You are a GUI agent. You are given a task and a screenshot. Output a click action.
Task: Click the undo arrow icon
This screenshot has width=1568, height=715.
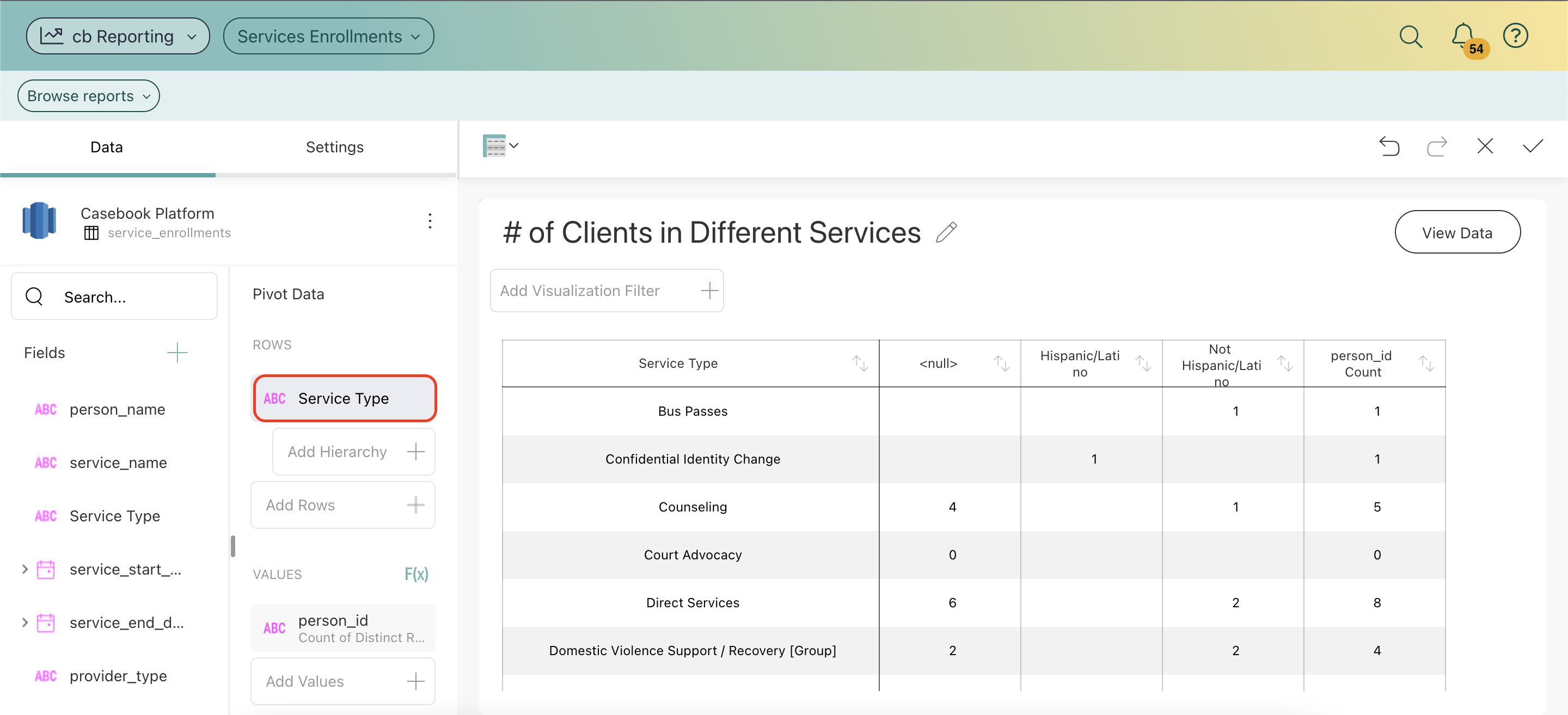(1388, 146)
